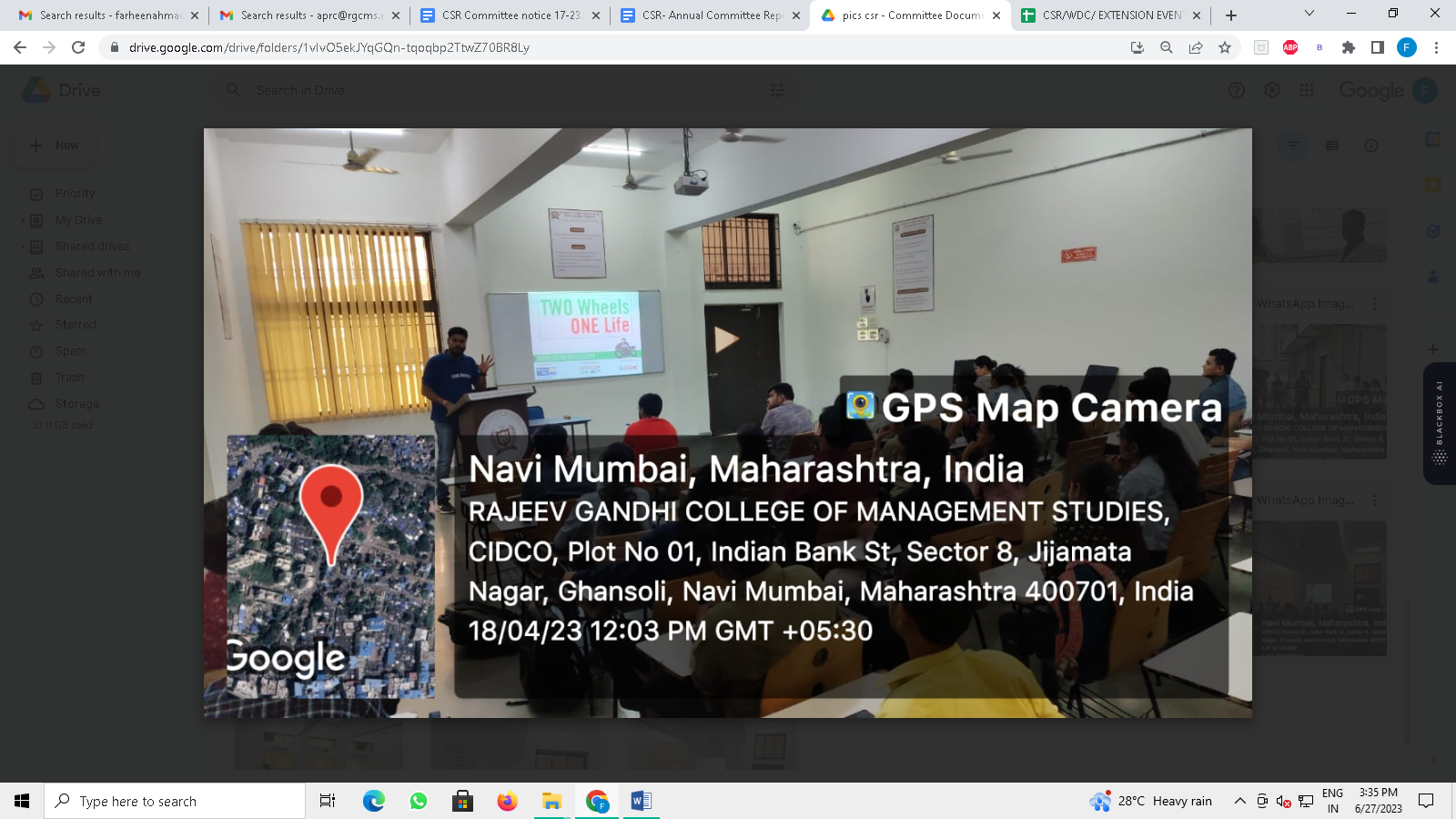Screen dimensions: 1456x819
Task: Click the Windows taskbar search box
Action: pos(175,801)
